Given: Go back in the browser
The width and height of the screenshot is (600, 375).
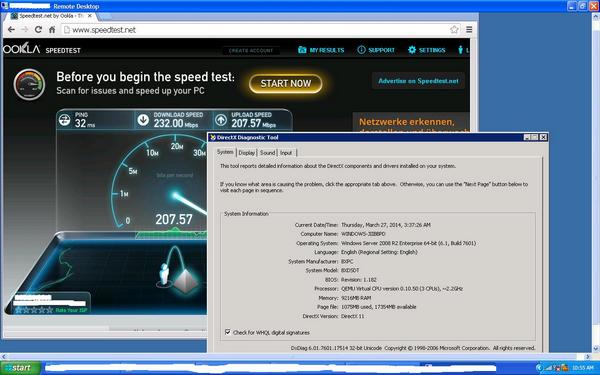Looking at the screenshot, I should pyautogui.click(x=11, y=29).
